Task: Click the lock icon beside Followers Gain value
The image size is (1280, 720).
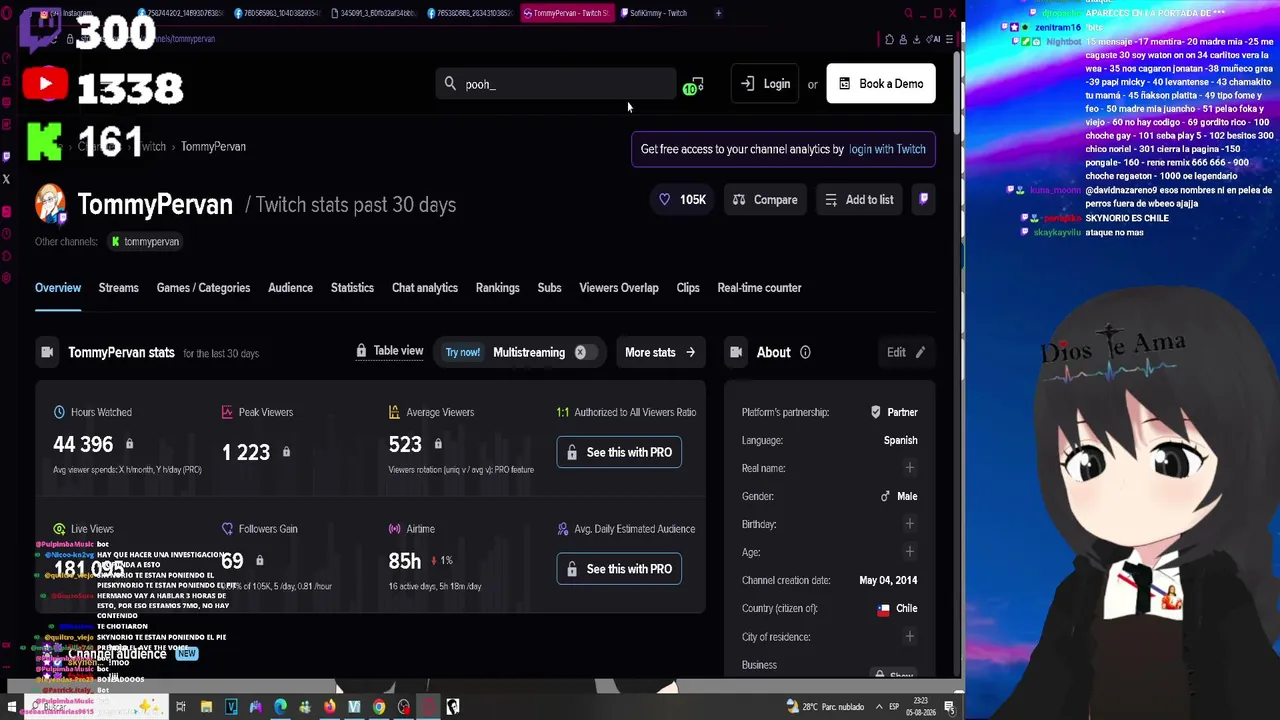Action: click(260, 561)
